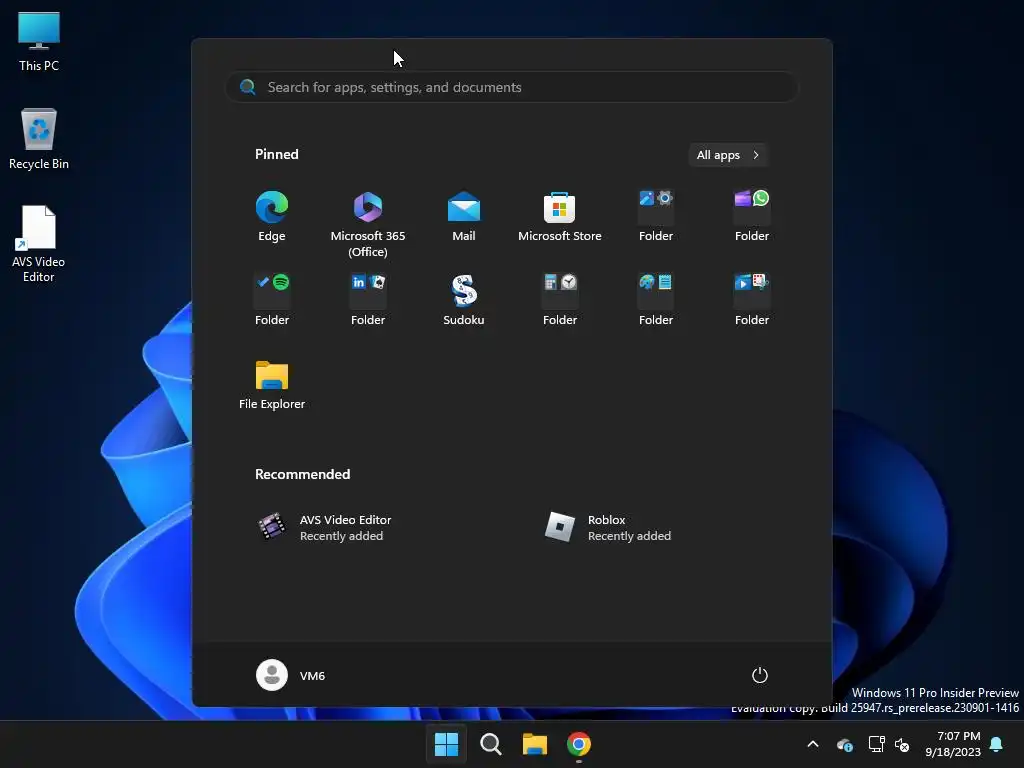Viewport: 1024px width, 768px height.
Task: Launch Microsoft 365 (Office) from pinned apps
Action: point(368,223)
